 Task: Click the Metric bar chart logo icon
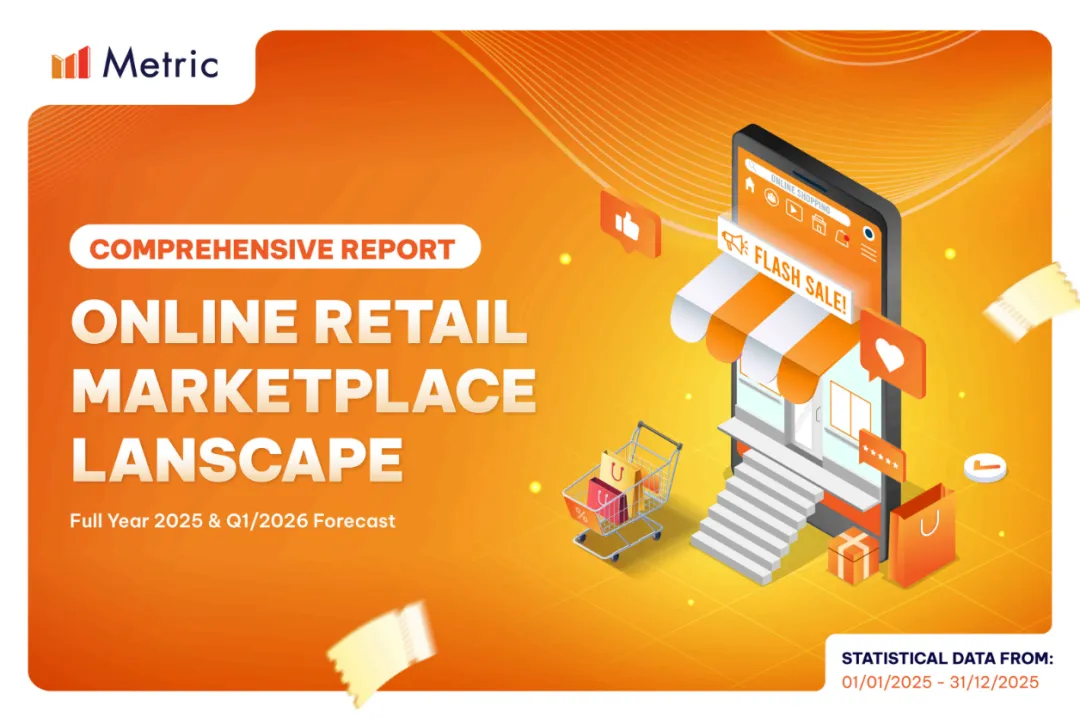70,63
